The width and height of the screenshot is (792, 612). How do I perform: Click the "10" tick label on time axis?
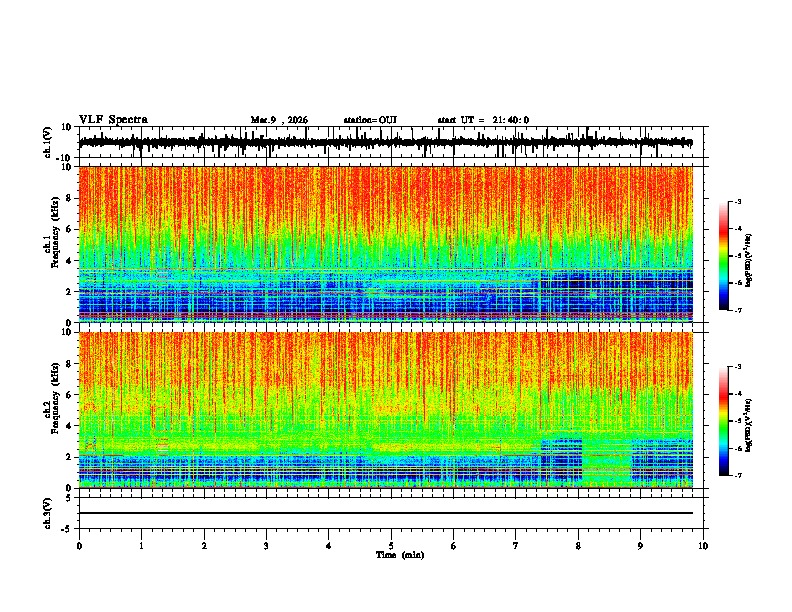coord(703,546)
